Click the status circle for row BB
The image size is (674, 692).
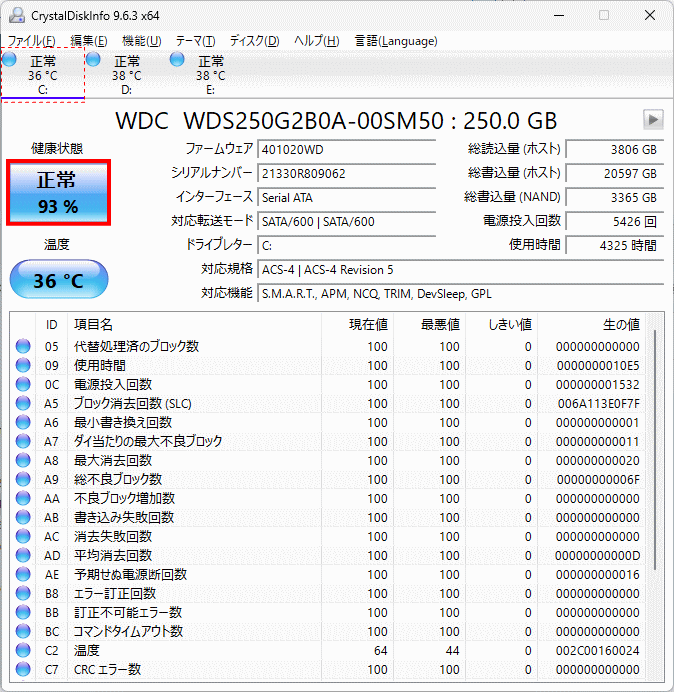click(23, 613)
